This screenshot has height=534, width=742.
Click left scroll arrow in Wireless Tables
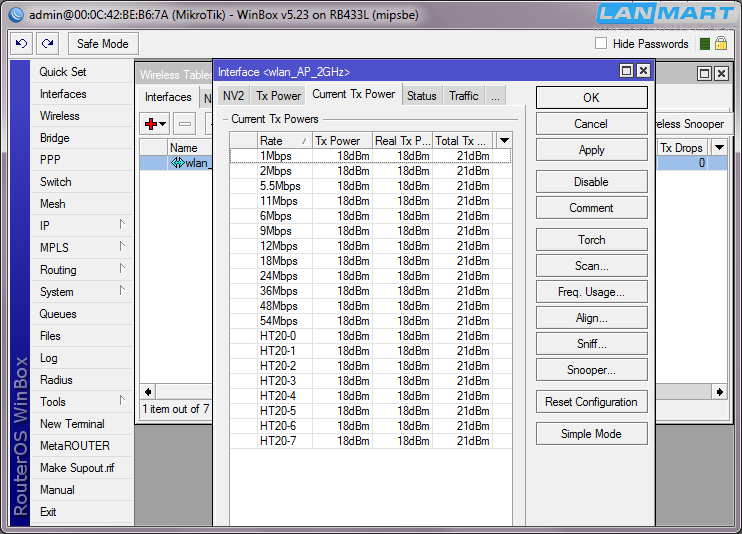click(148, 392)
